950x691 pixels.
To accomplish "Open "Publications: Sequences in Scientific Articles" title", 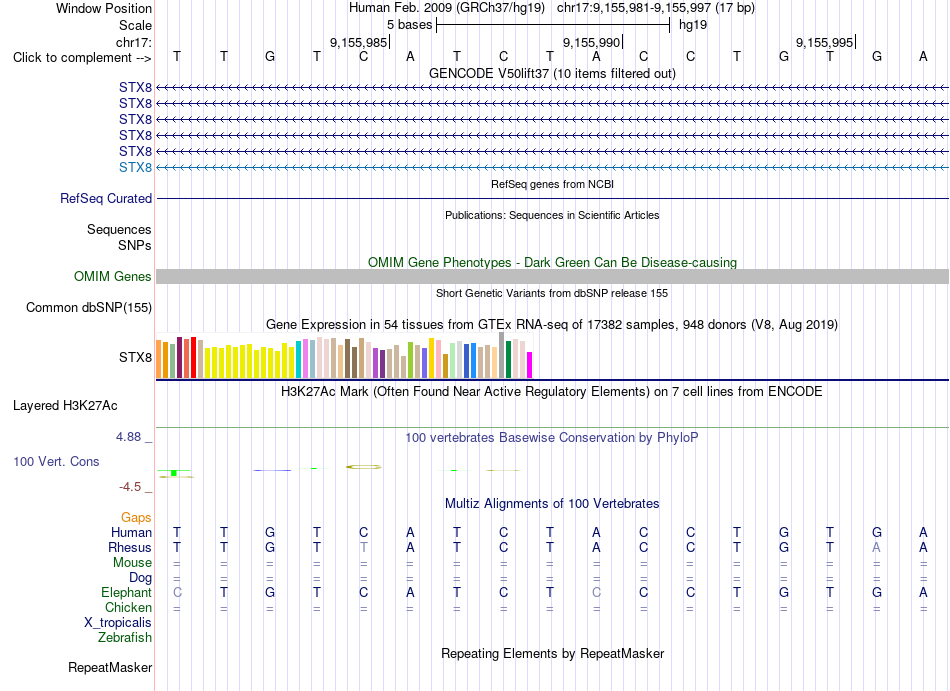I will pyautogui.click(x=552, y=215).
